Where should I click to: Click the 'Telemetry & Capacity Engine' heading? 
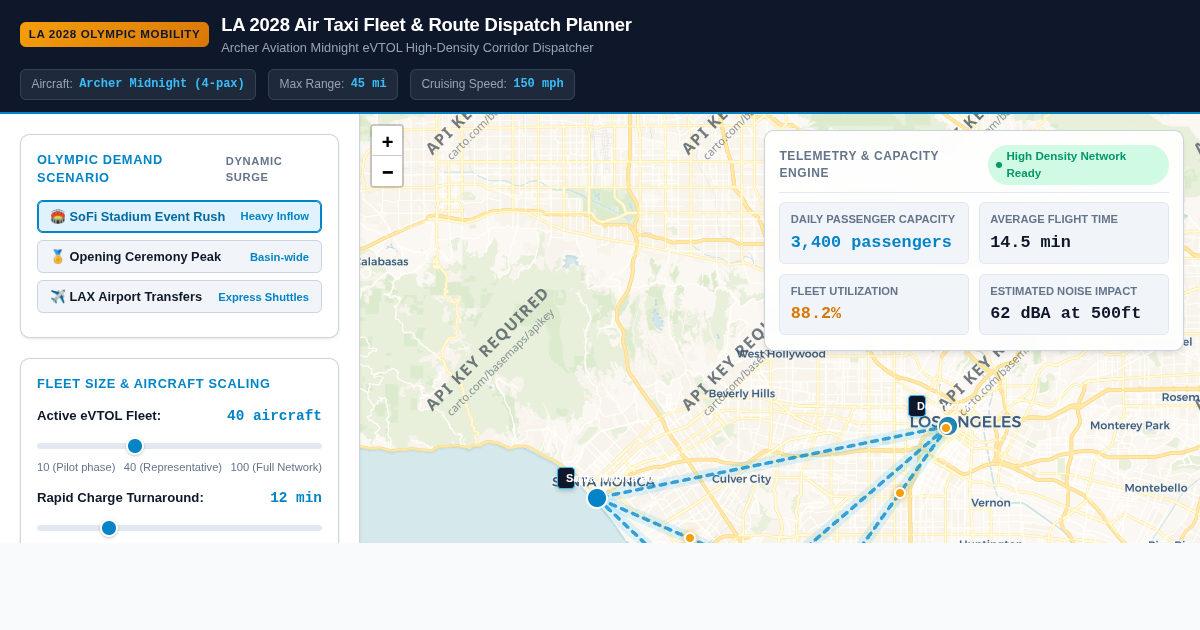pos(859,164)
